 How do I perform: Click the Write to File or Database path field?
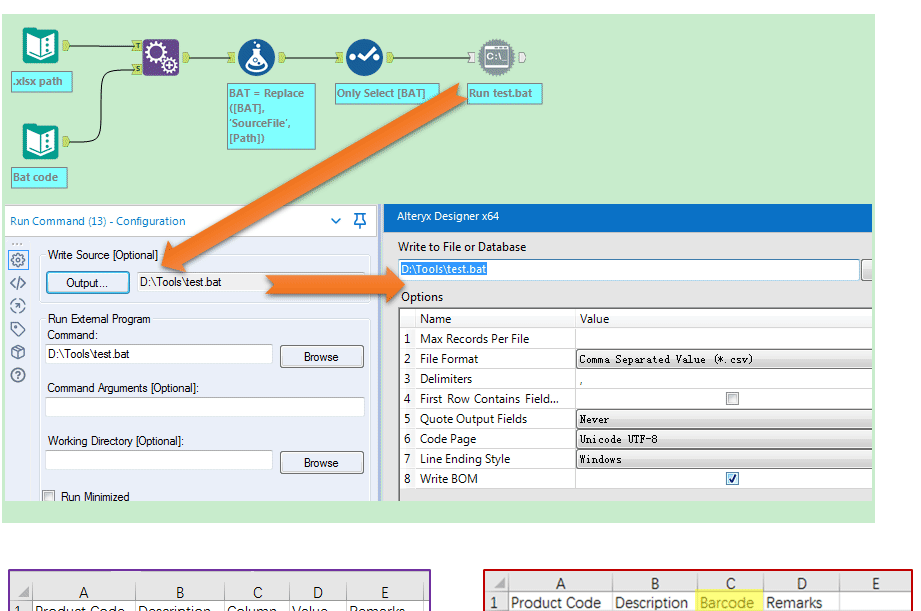point(628,269)
